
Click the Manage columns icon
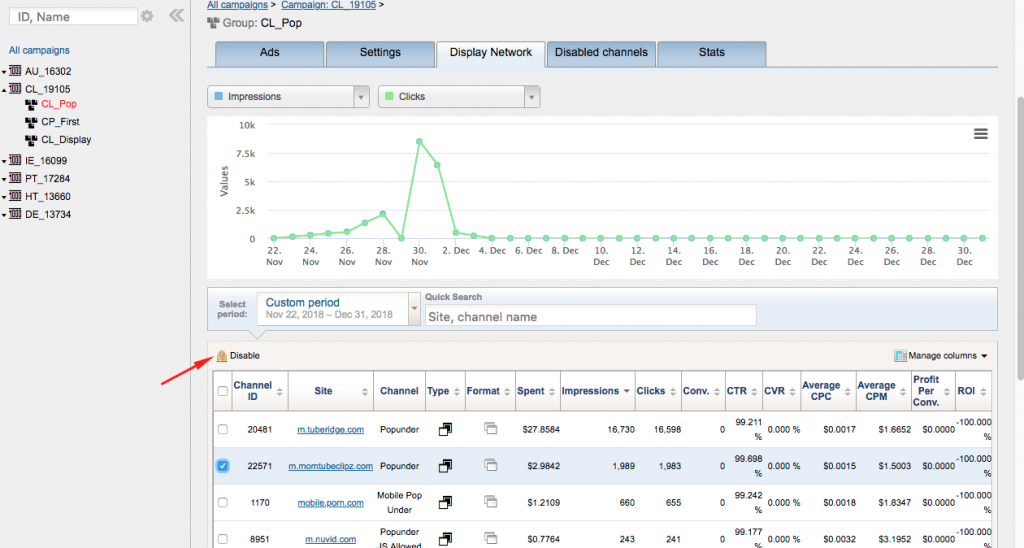coord(900,356)
